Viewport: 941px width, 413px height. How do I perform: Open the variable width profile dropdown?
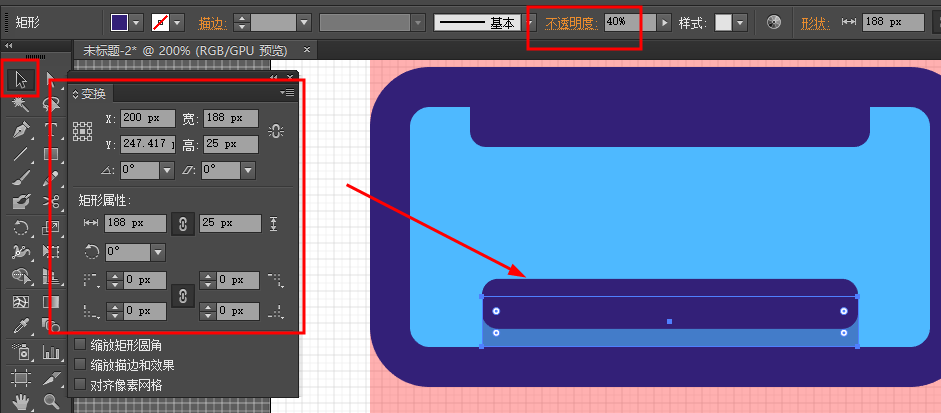click(x=419, y=23)
